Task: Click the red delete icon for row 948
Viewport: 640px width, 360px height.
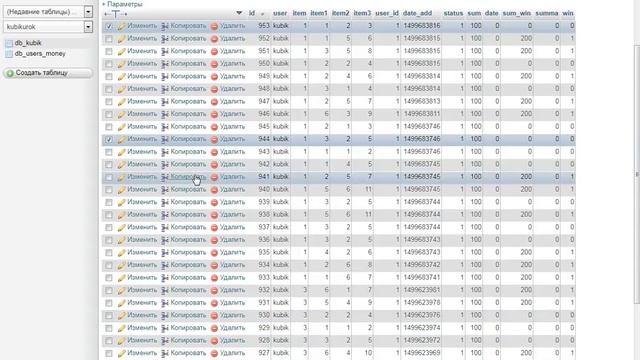Action: 214,89
